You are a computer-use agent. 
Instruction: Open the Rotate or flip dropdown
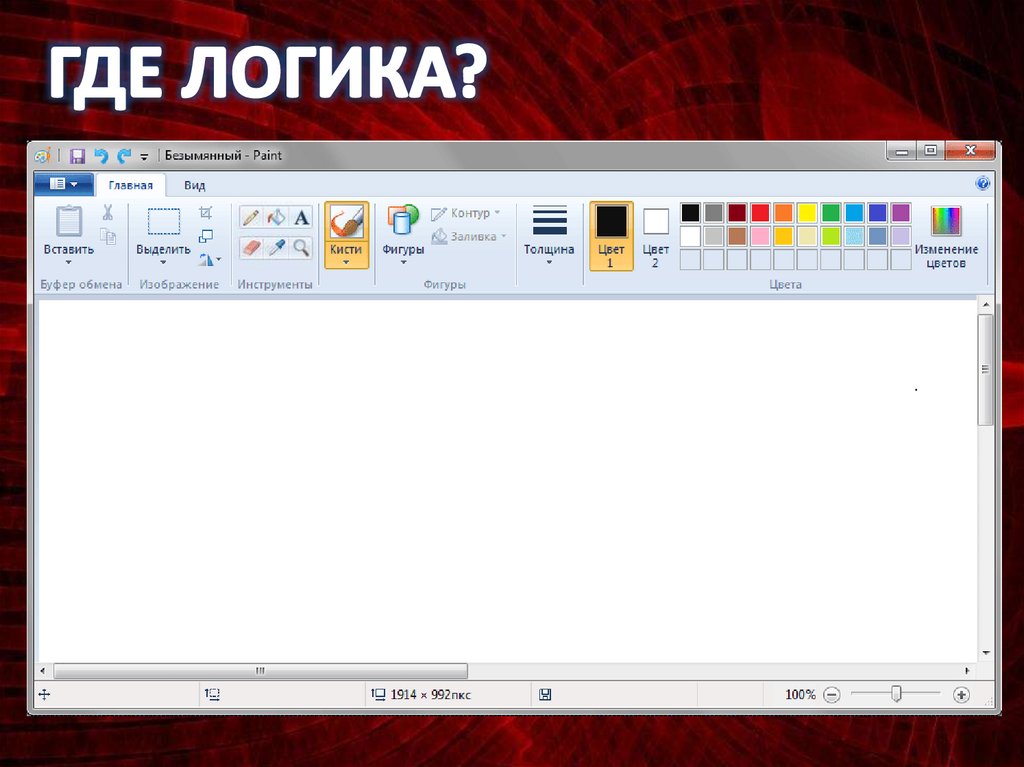pyautogui.click(x=210, y=259)
